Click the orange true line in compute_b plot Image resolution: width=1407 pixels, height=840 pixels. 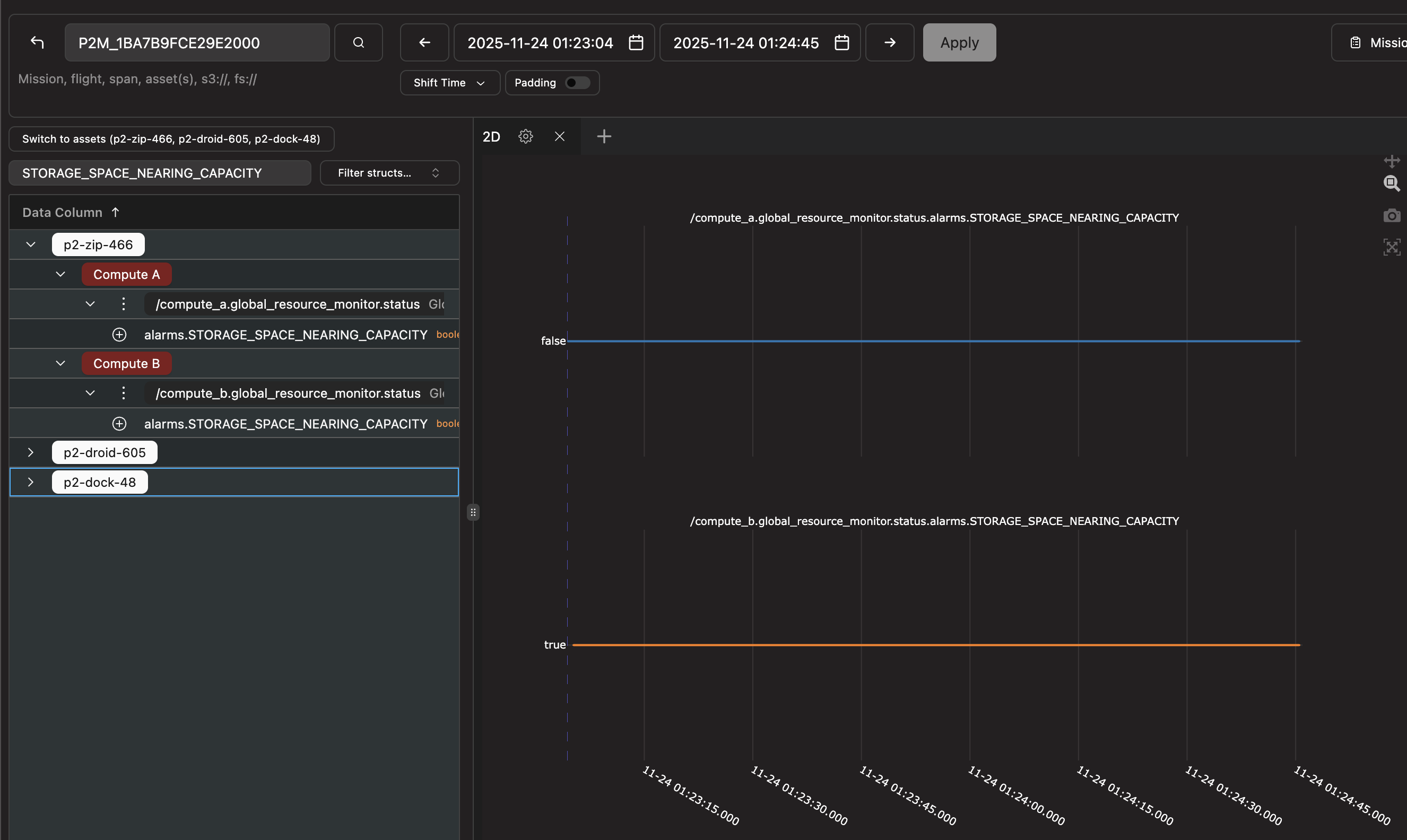(x=936, y=645)
